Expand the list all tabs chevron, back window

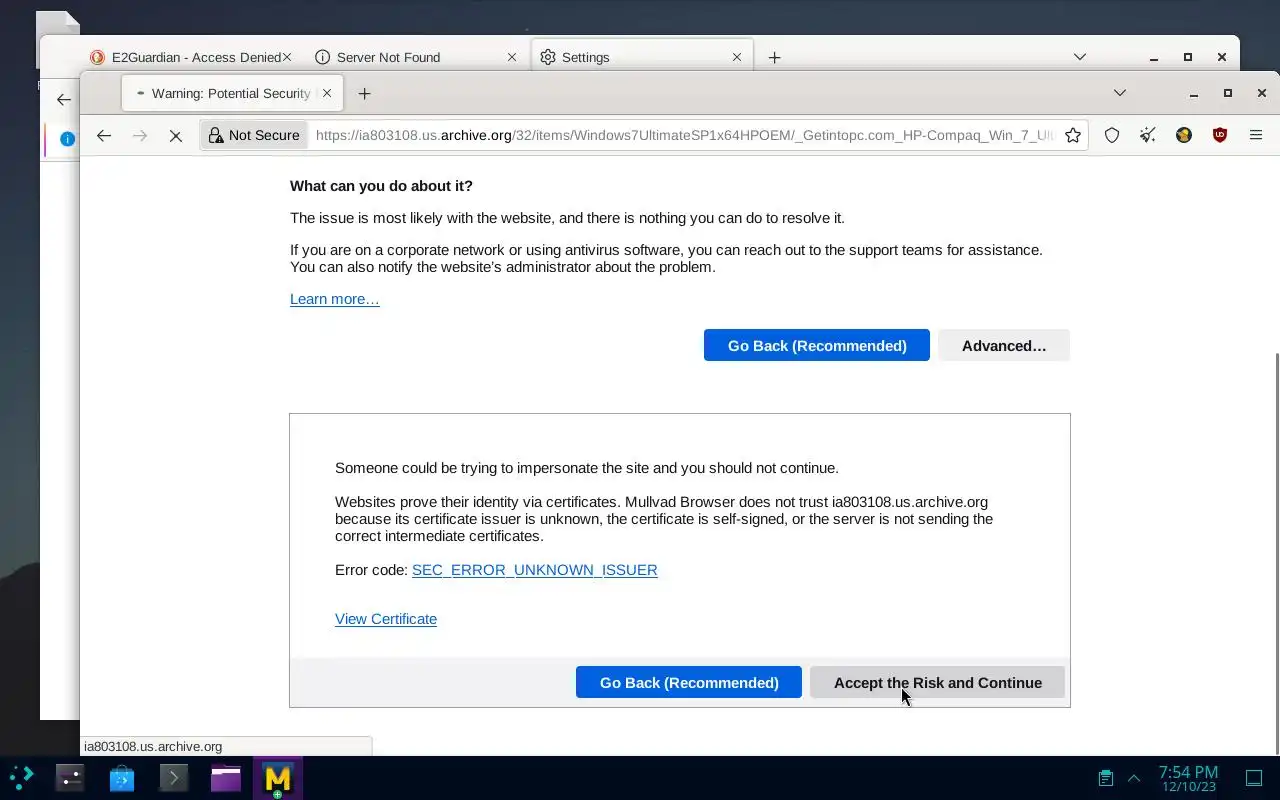tap(1080, 57)
